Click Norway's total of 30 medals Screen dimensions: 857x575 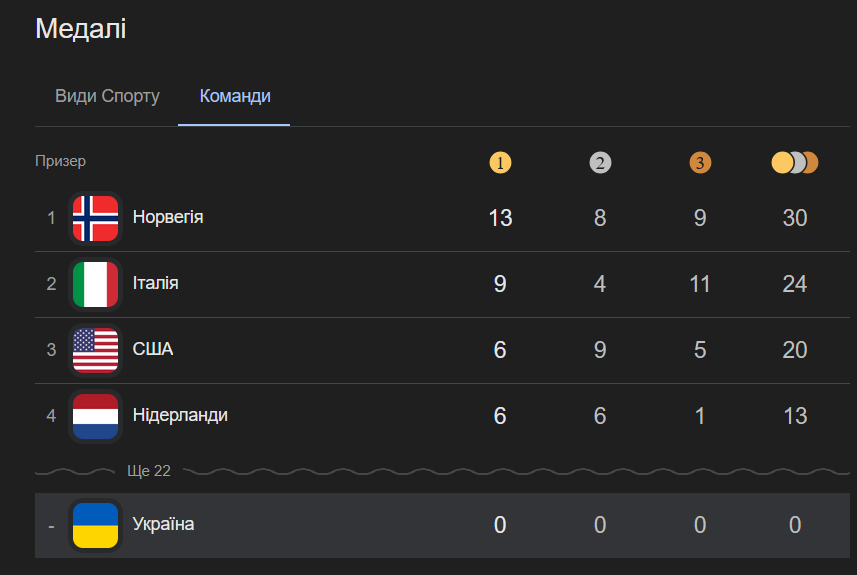click(795, 218)
